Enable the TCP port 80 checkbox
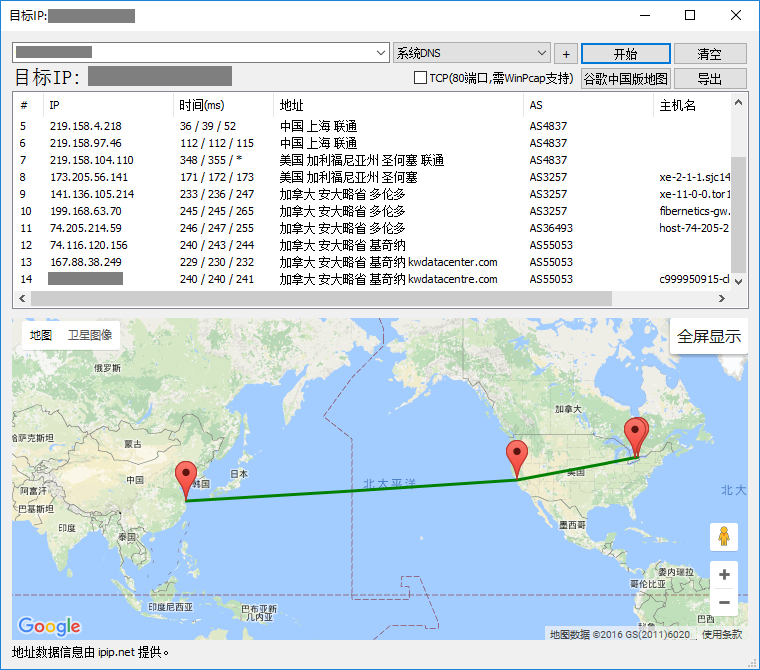The image size is (760, 670). tap(421, 78)
